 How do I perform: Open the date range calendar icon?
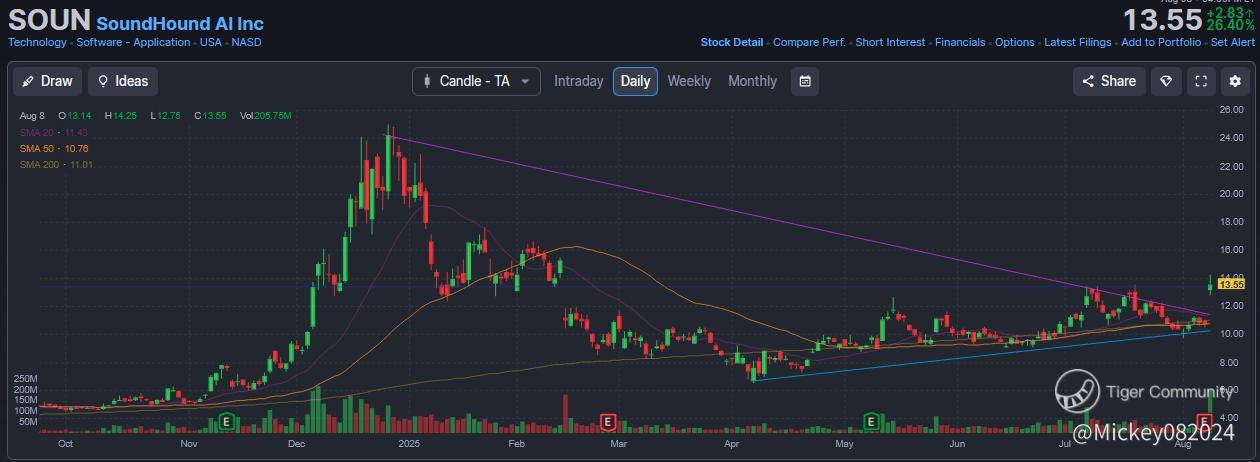805,81
